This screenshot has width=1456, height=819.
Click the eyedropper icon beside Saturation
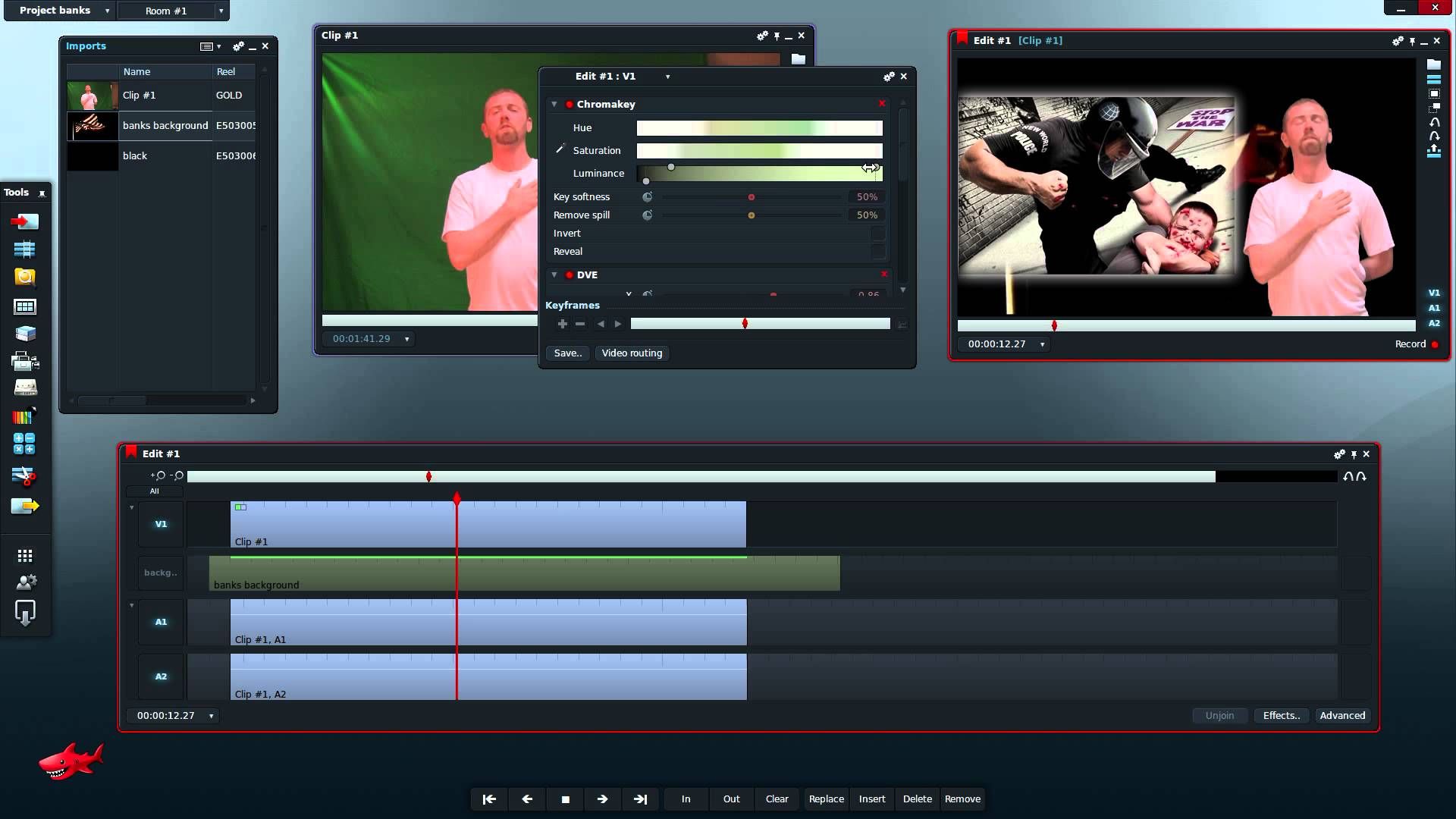coord(560,149)
